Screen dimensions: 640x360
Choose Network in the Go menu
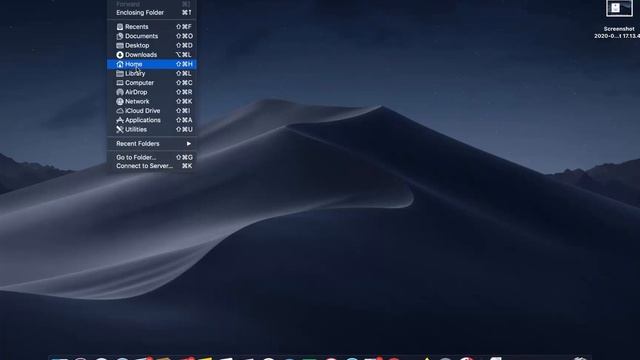pos(152,102)
